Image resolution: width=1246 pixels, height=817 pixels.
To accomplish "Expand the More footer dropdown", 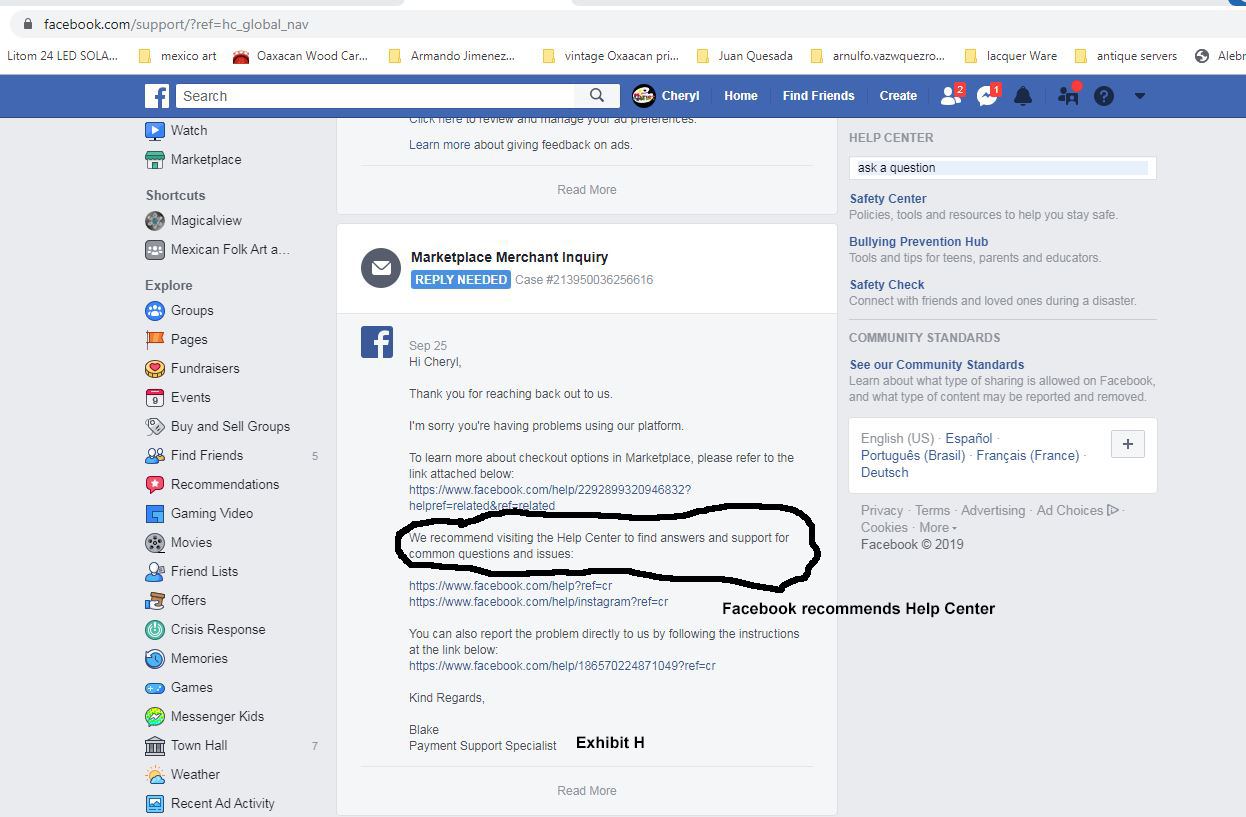I will click(x=938, y=528).
